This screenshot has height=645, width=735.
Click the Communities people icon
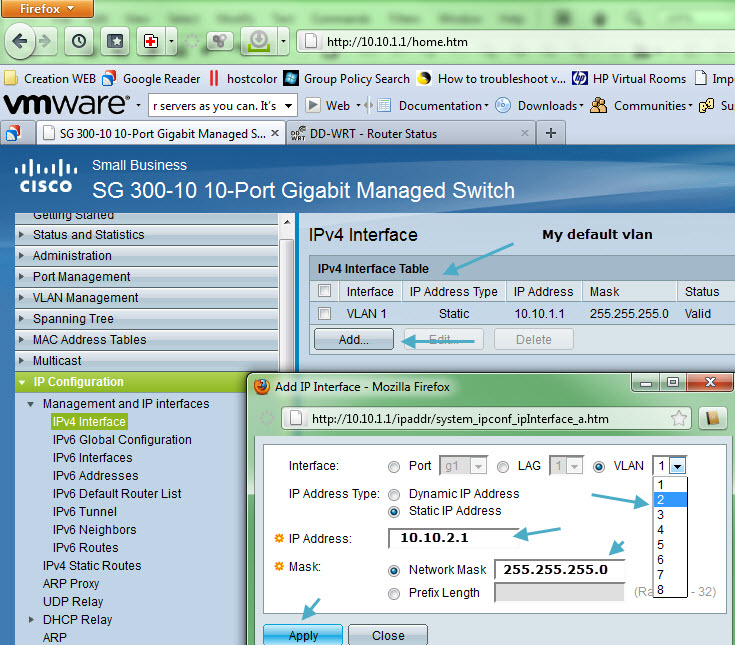pyautogui.click(x=599, y=105)
